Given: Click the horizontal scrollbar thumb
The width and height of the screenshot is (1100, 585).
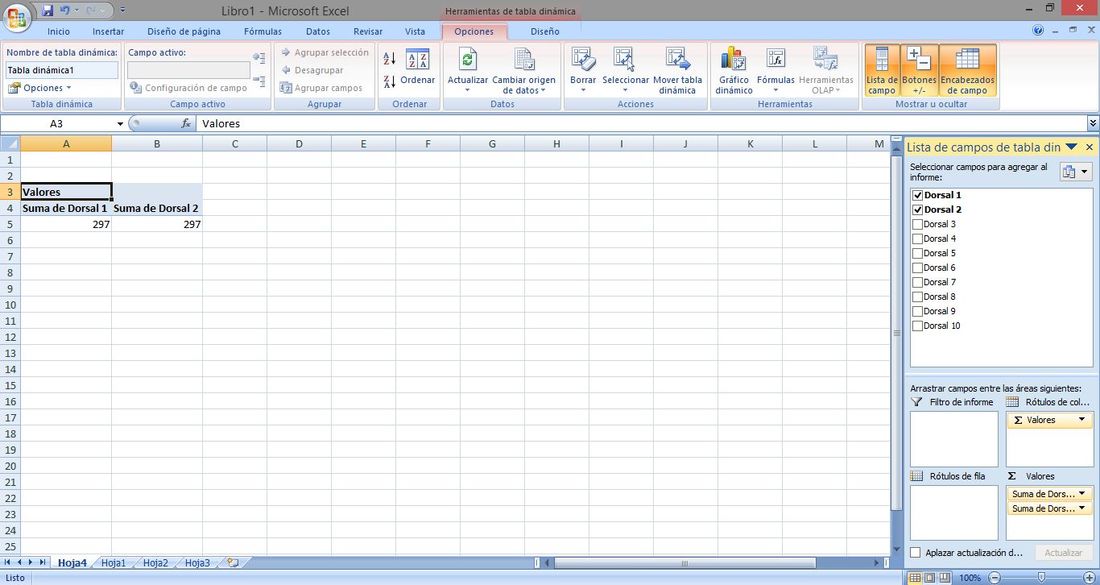Looking at the screenshot, I should 685,563.
